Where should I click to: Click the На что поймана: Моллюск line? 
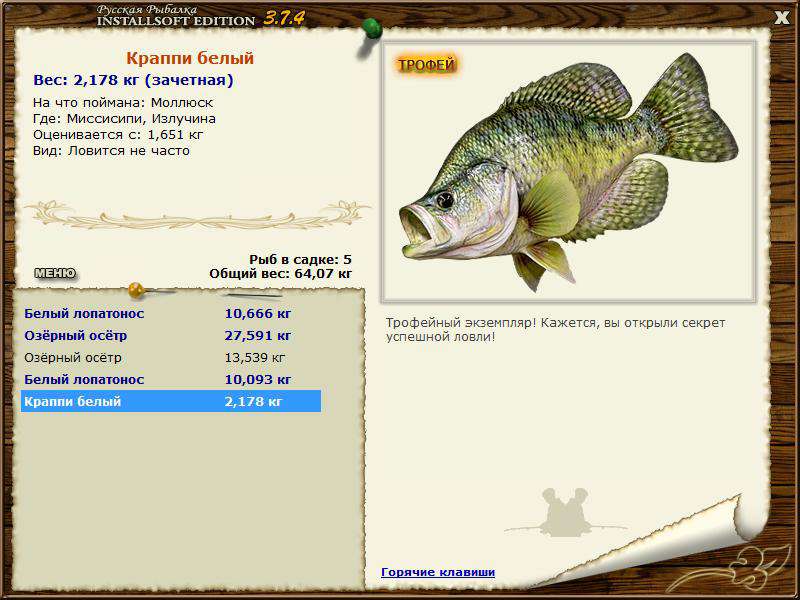[123, 103]
